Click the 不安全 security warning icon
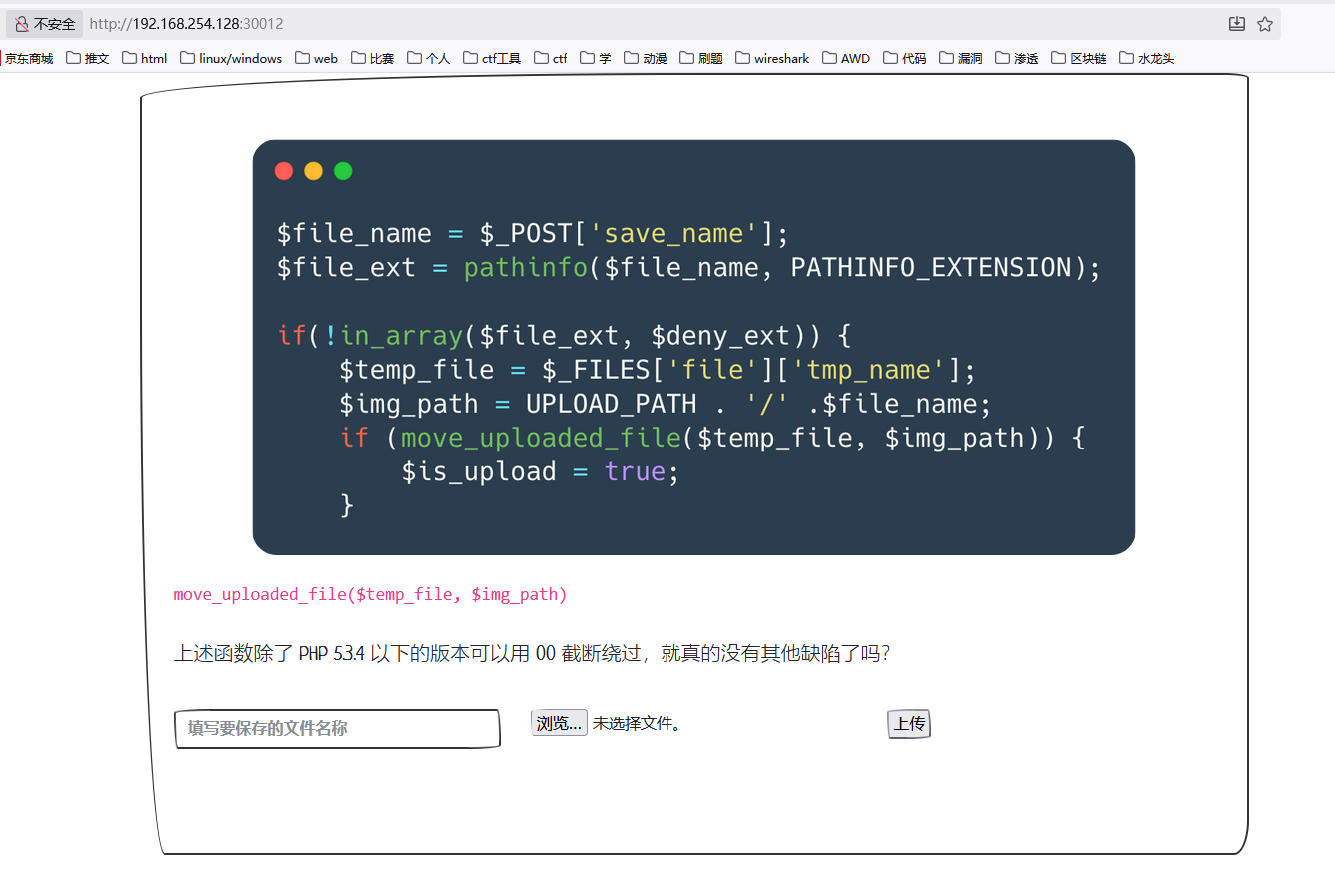The image size is (1335, 896). point(21,24)
